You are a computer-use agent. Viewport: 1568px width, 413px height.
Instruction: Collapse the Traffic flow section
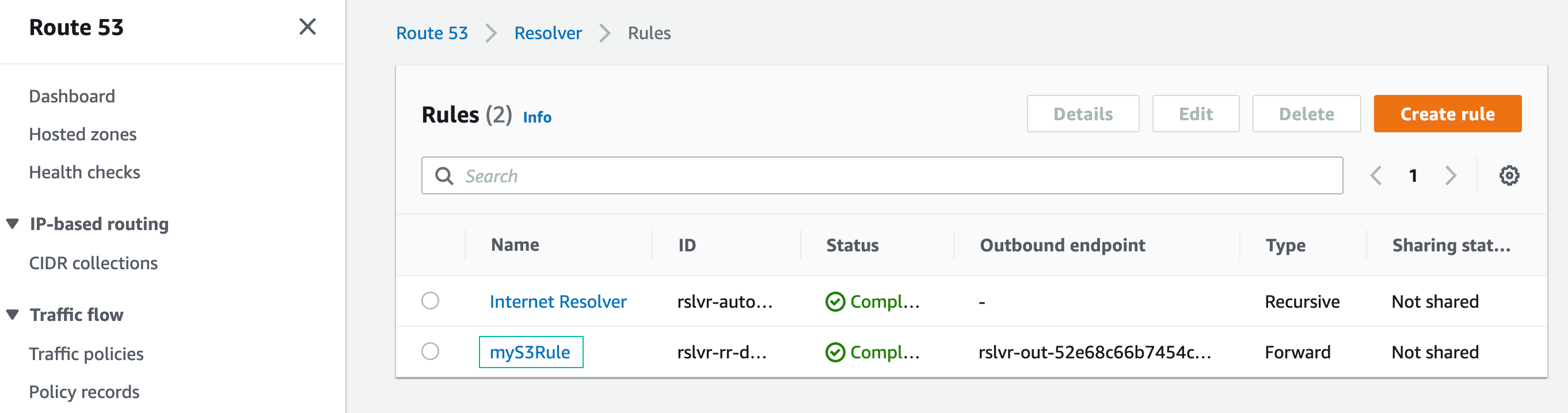tap(13, 315)
